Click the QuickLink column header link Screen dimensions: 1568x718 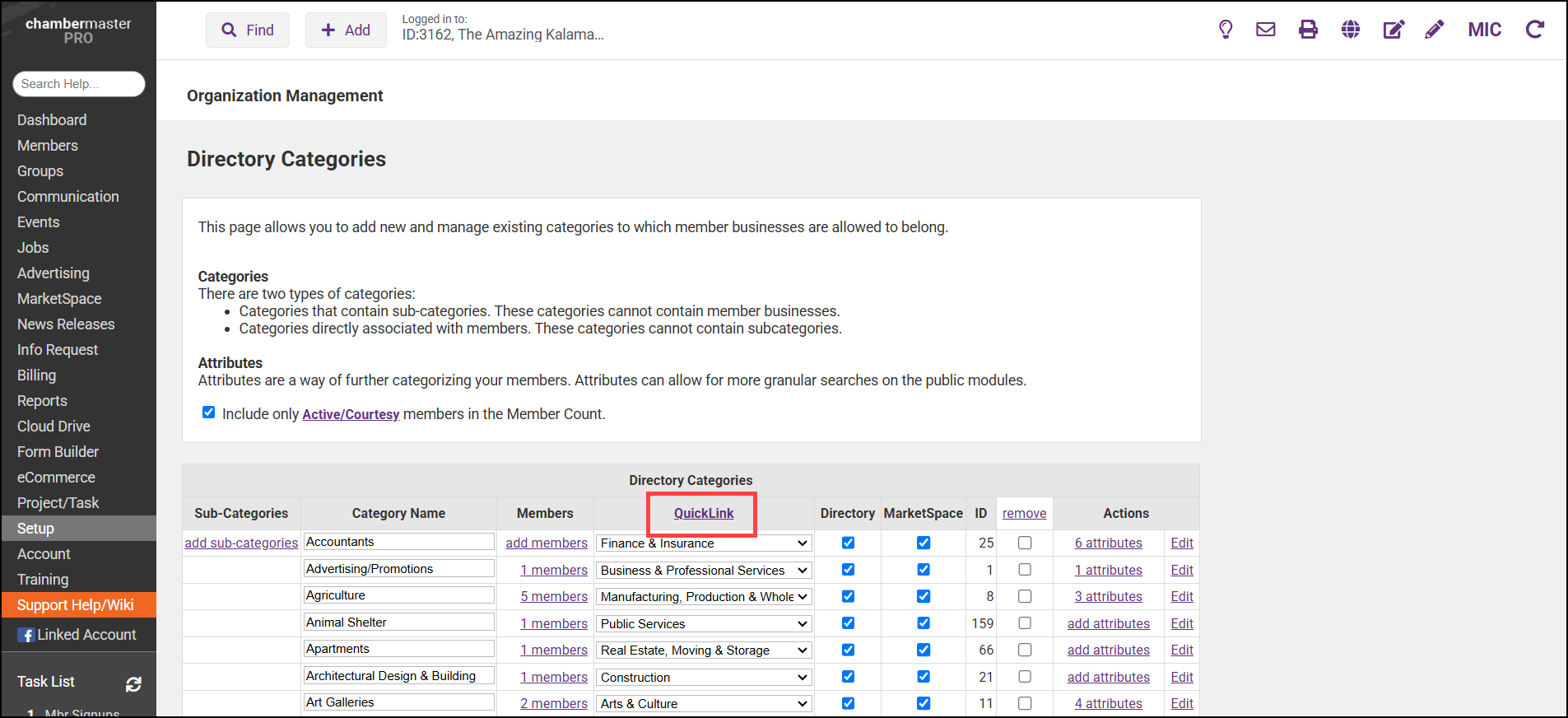704,513
